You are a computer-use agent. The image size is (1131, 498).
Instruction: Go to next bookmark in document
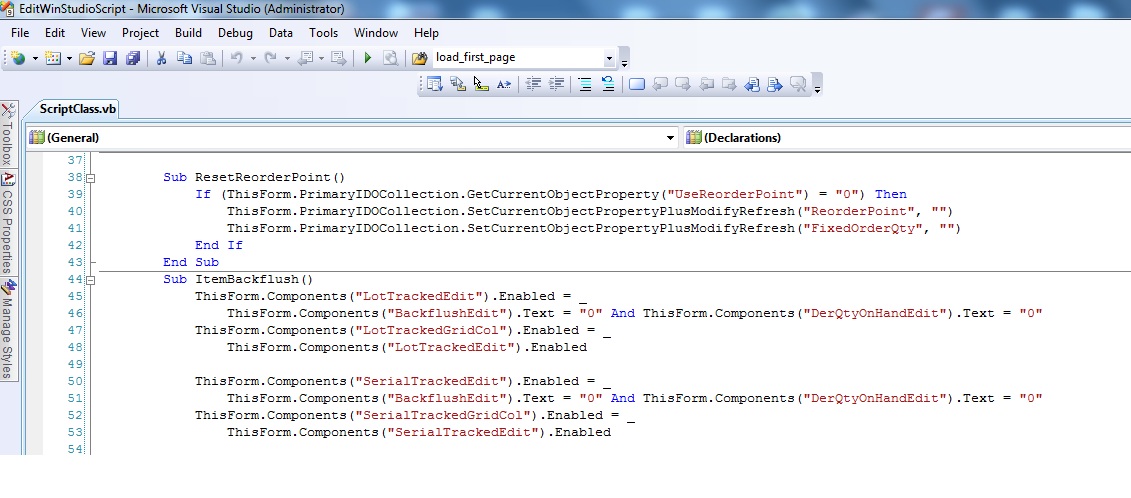click(x=775, y=84)
